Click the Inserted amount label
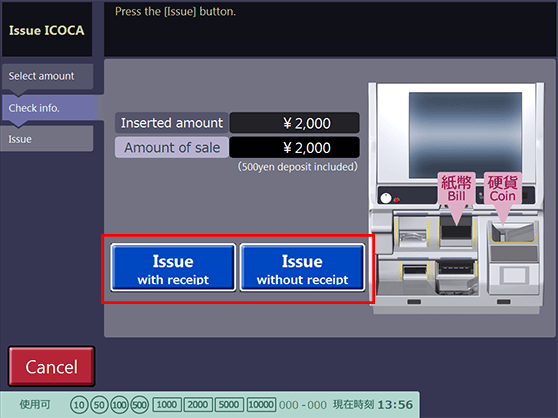This screenshot has width=558, height=418. (172, 123)
